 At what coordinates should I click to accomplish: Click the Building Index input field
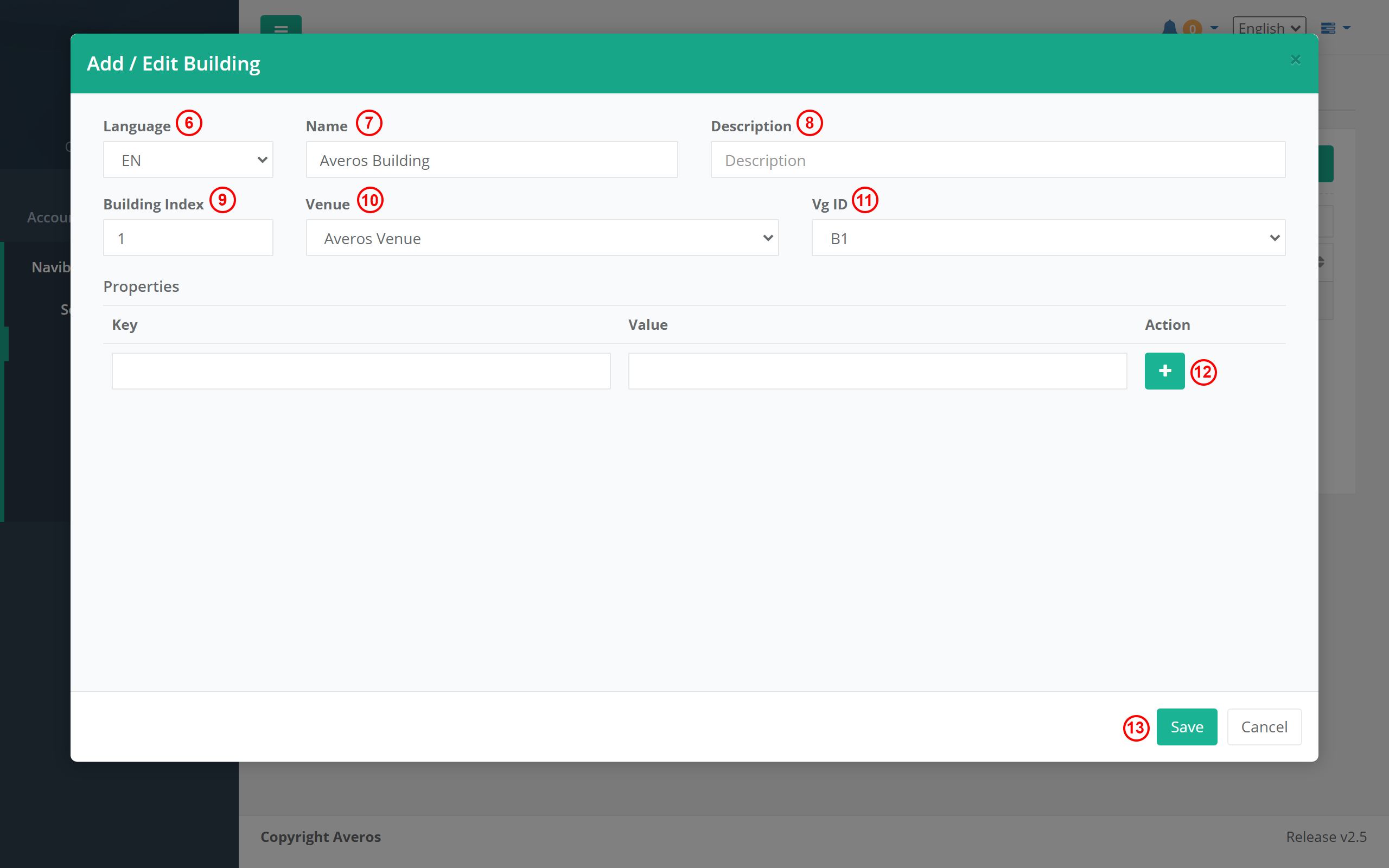(188, 238)
